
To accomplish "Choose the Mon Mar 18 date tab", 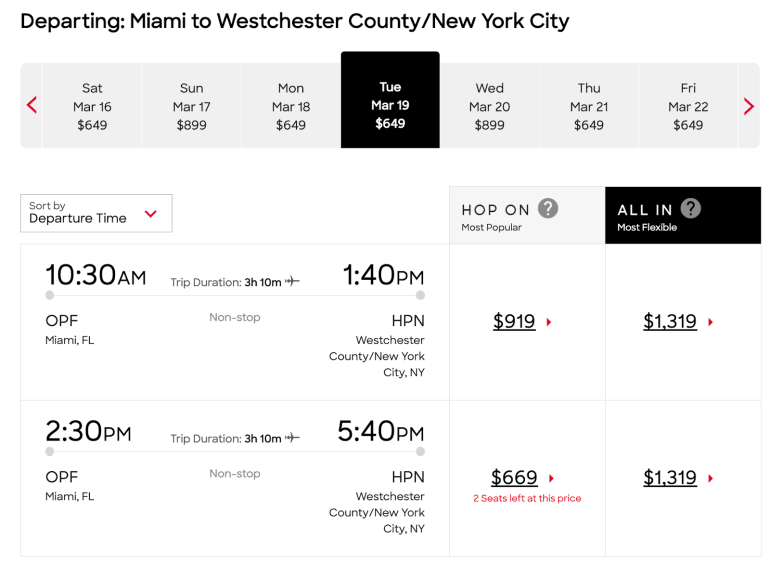I will [291, 106].
